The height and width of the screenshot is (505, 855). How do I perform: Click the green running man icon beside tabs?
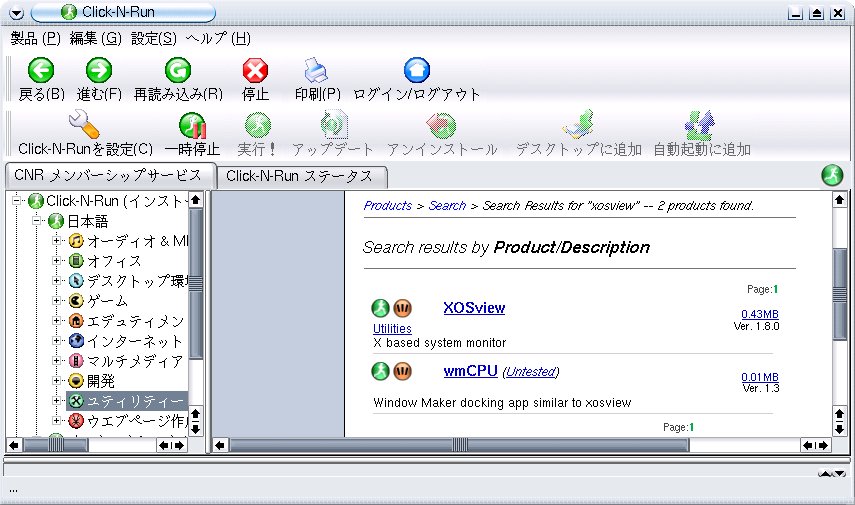[832, 175]
